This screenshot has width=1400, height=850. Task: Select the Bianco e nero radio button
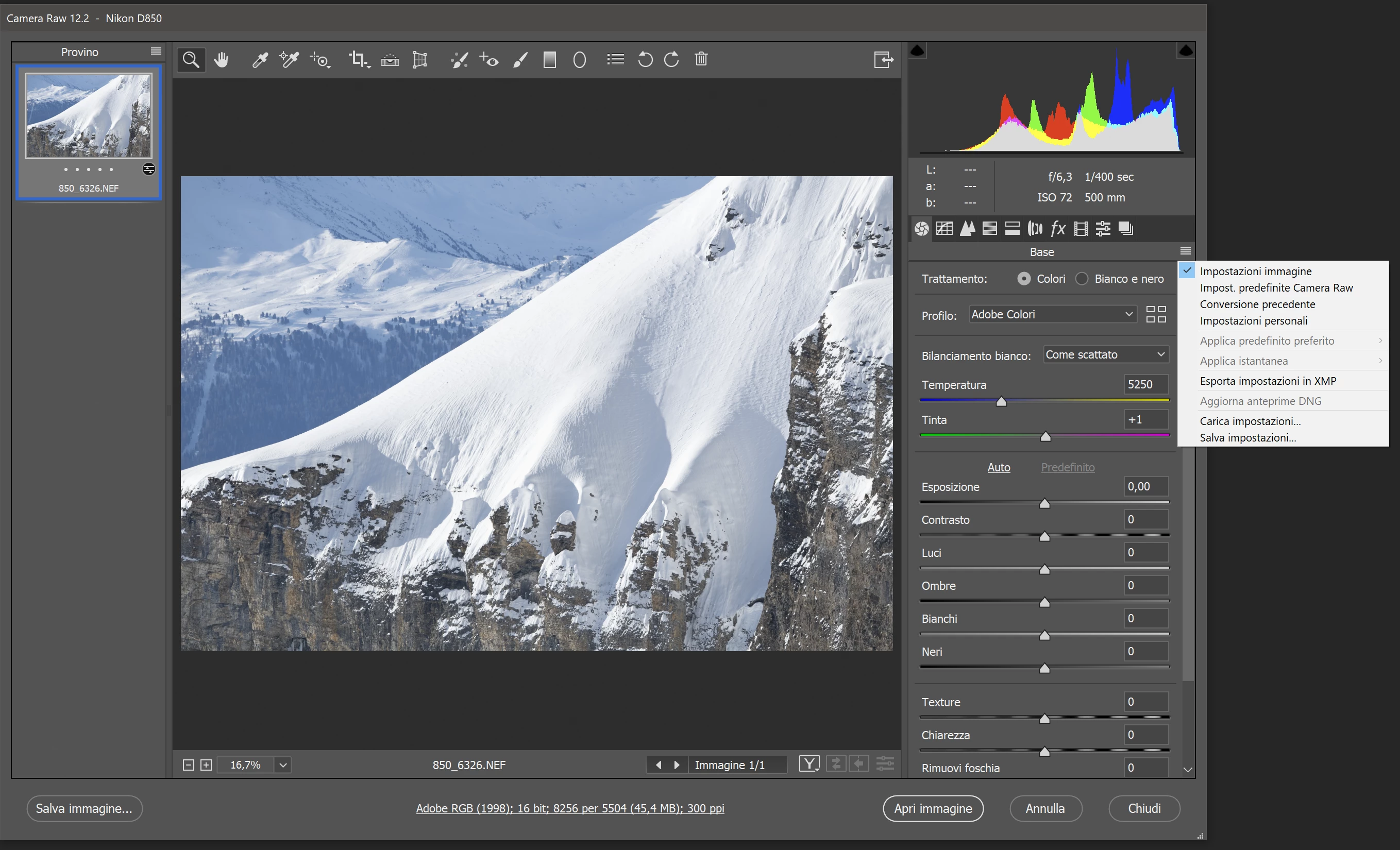[x=1082, y=279]
